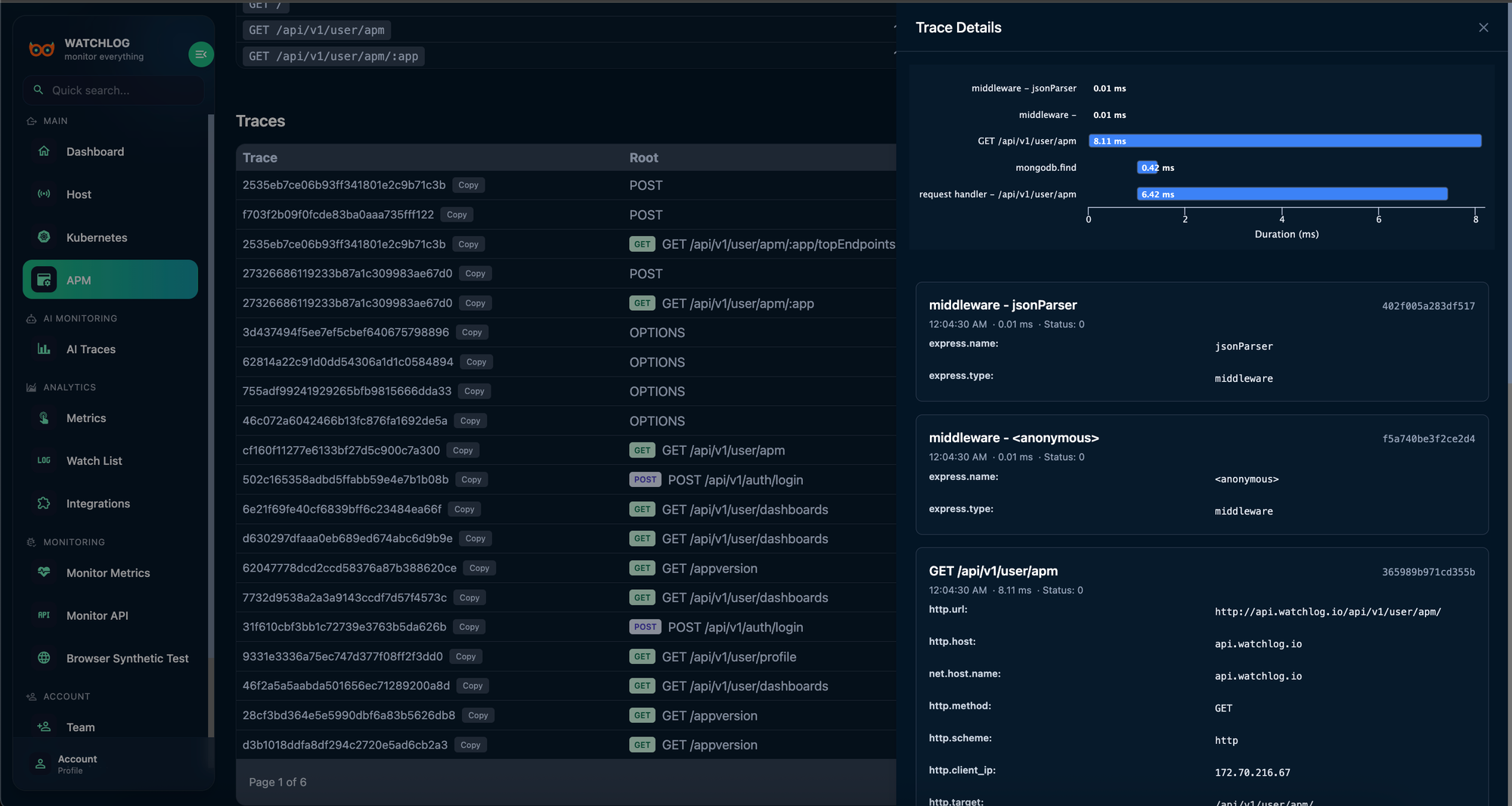Click the request handler span duration bar

(x=1291, y=194)
